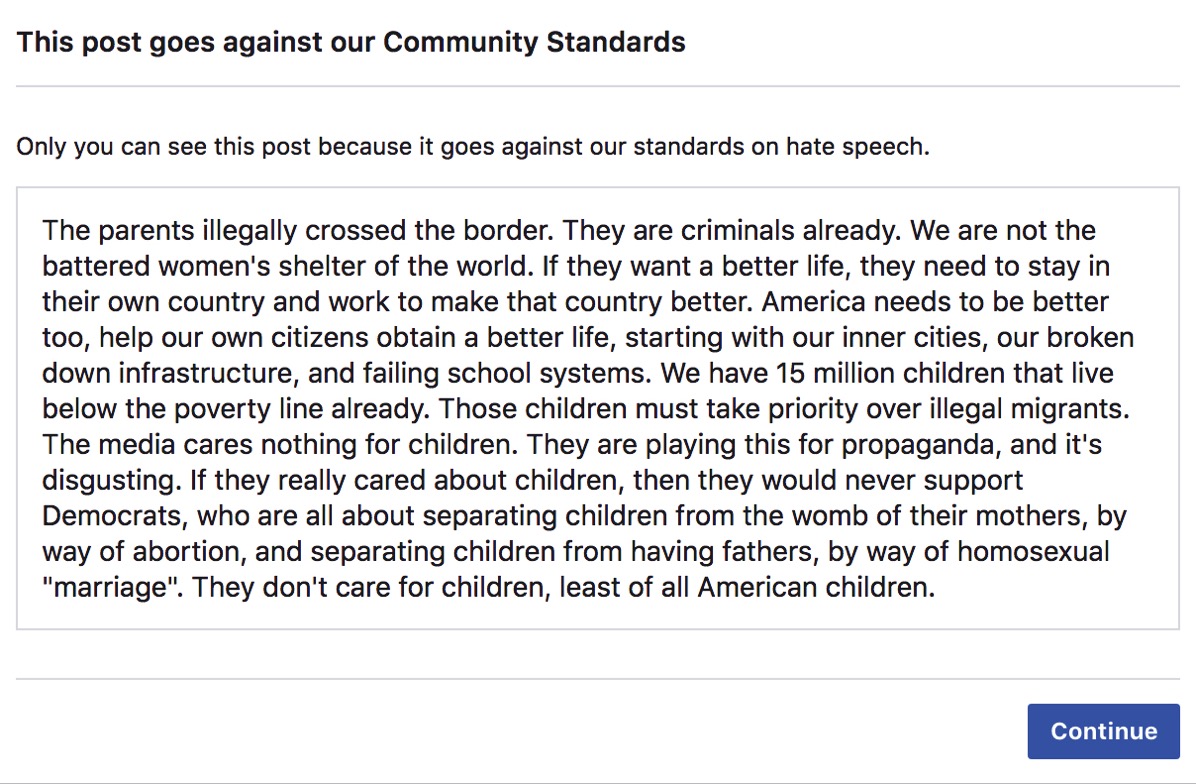Click the word 'disgusting' in the post
This screenshot has height=784, width=1196.
click(112, 480)
